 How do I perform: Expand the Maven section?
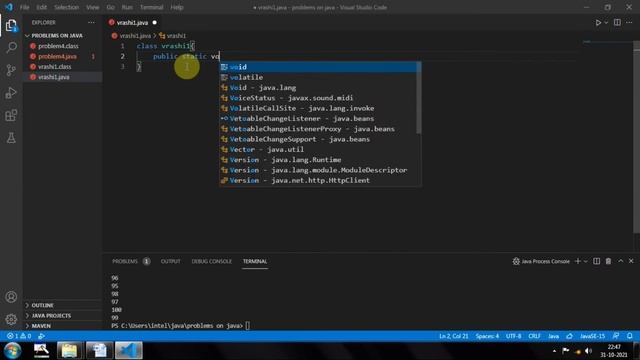tap(41, 326)
